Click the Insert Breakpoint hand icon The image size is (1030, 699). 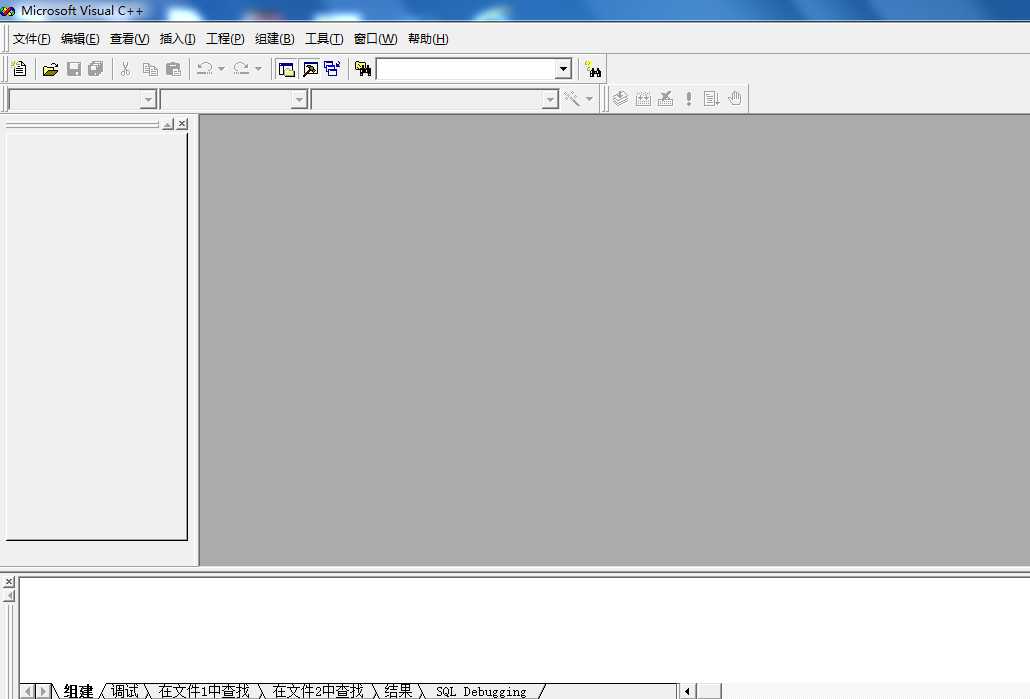(x=735, y=99)
